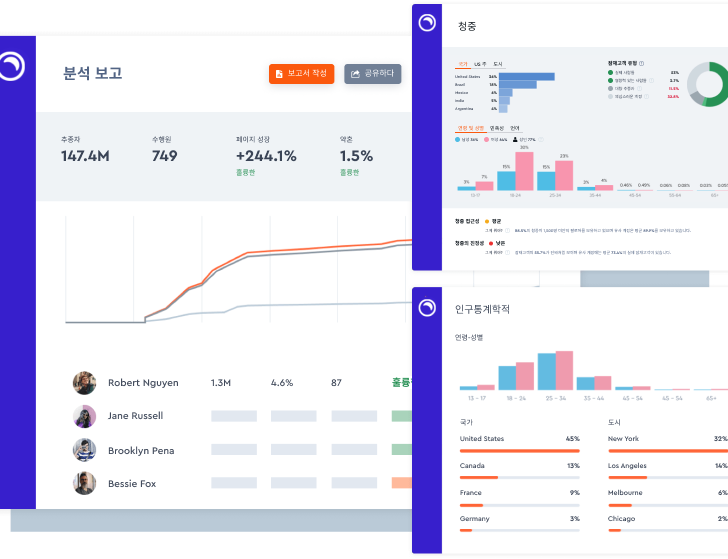Click the logo icon in the 청중 panel
The height and width of the screenshot is (559, 728).
(x=427, y=23)
